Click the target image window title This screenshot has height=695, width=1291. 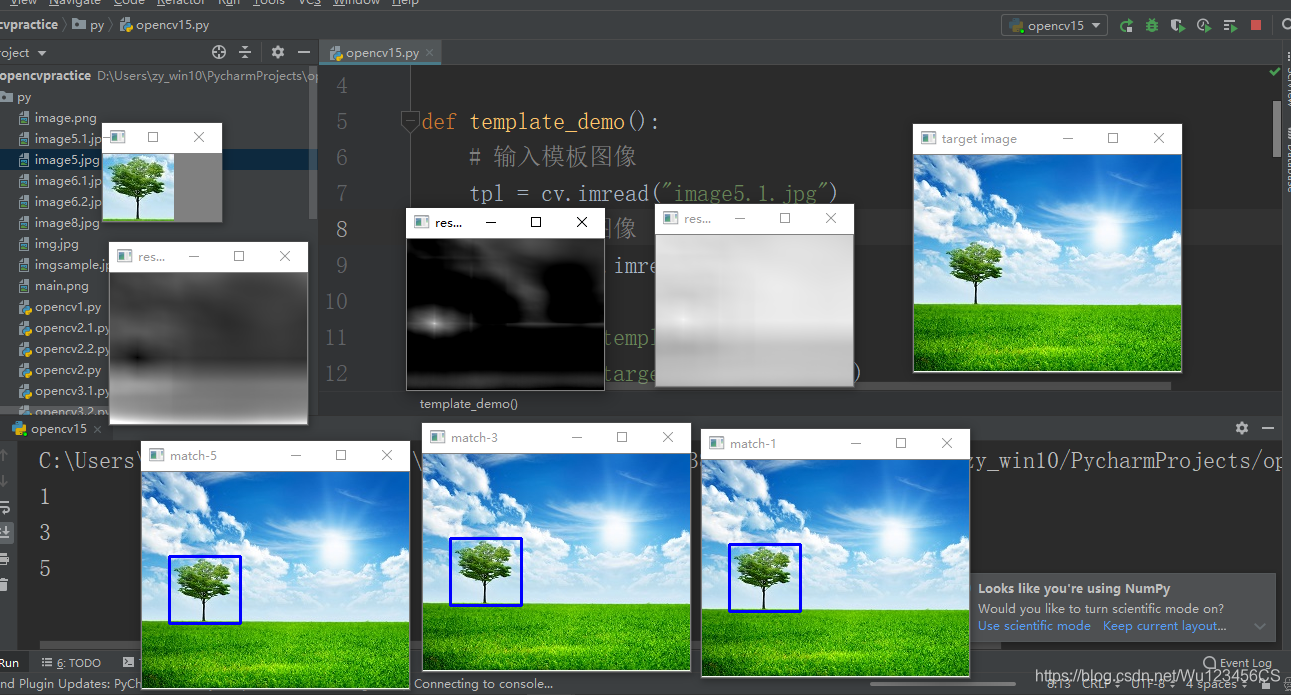point(979,139)
